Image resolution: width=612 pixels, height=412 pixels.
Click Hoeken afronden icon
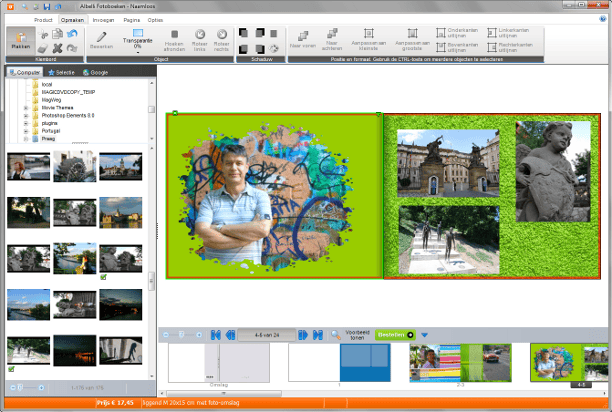175,35
